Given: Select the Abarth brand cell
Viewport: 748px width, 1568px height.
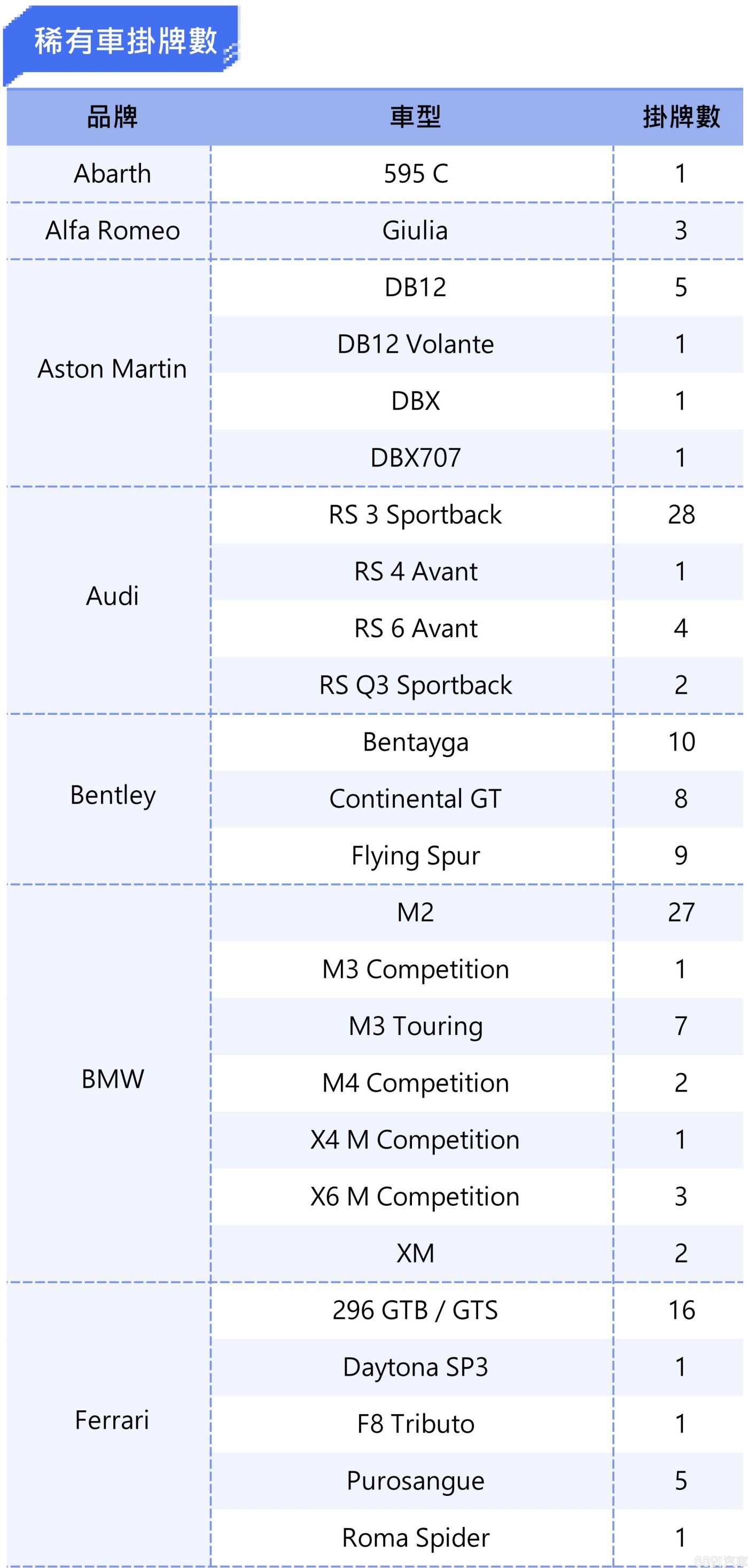Looking at the screenshot, I should point(112,174).
